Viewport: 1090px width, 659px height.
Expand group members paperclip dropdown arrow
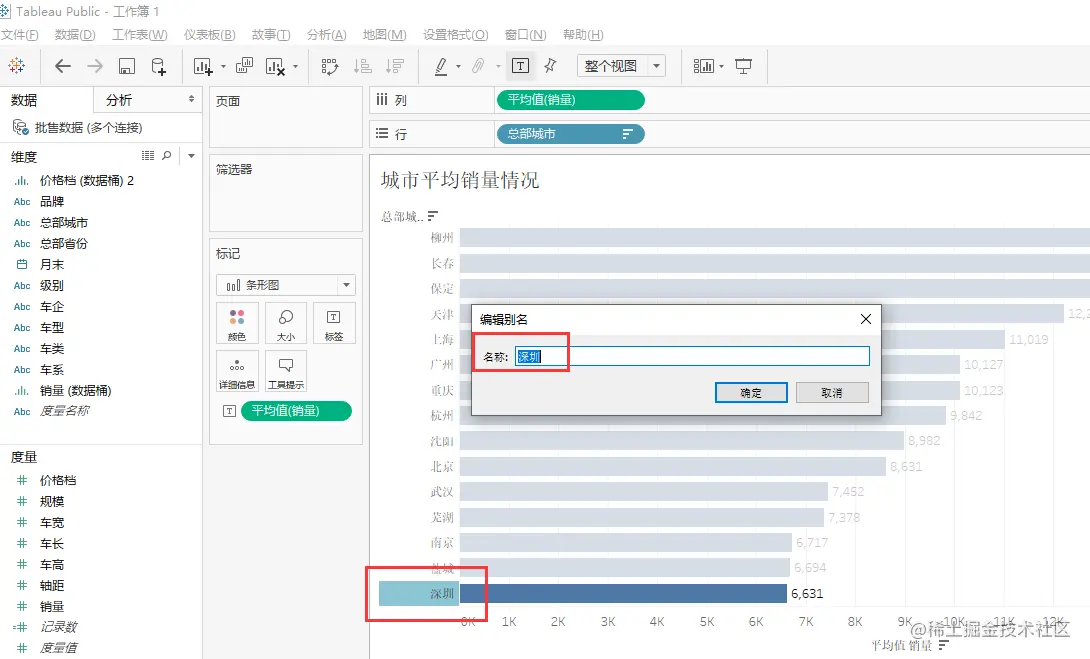point(498,67)
